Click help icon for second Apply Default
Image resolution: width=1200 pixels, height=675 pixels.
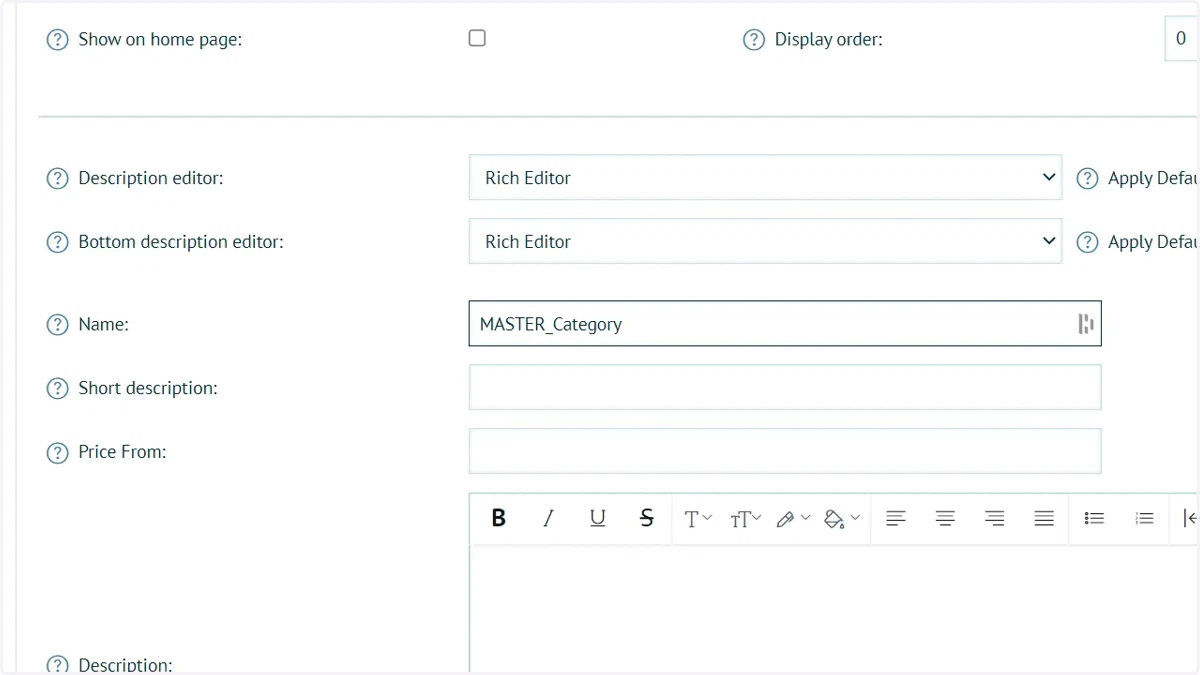1087,242
